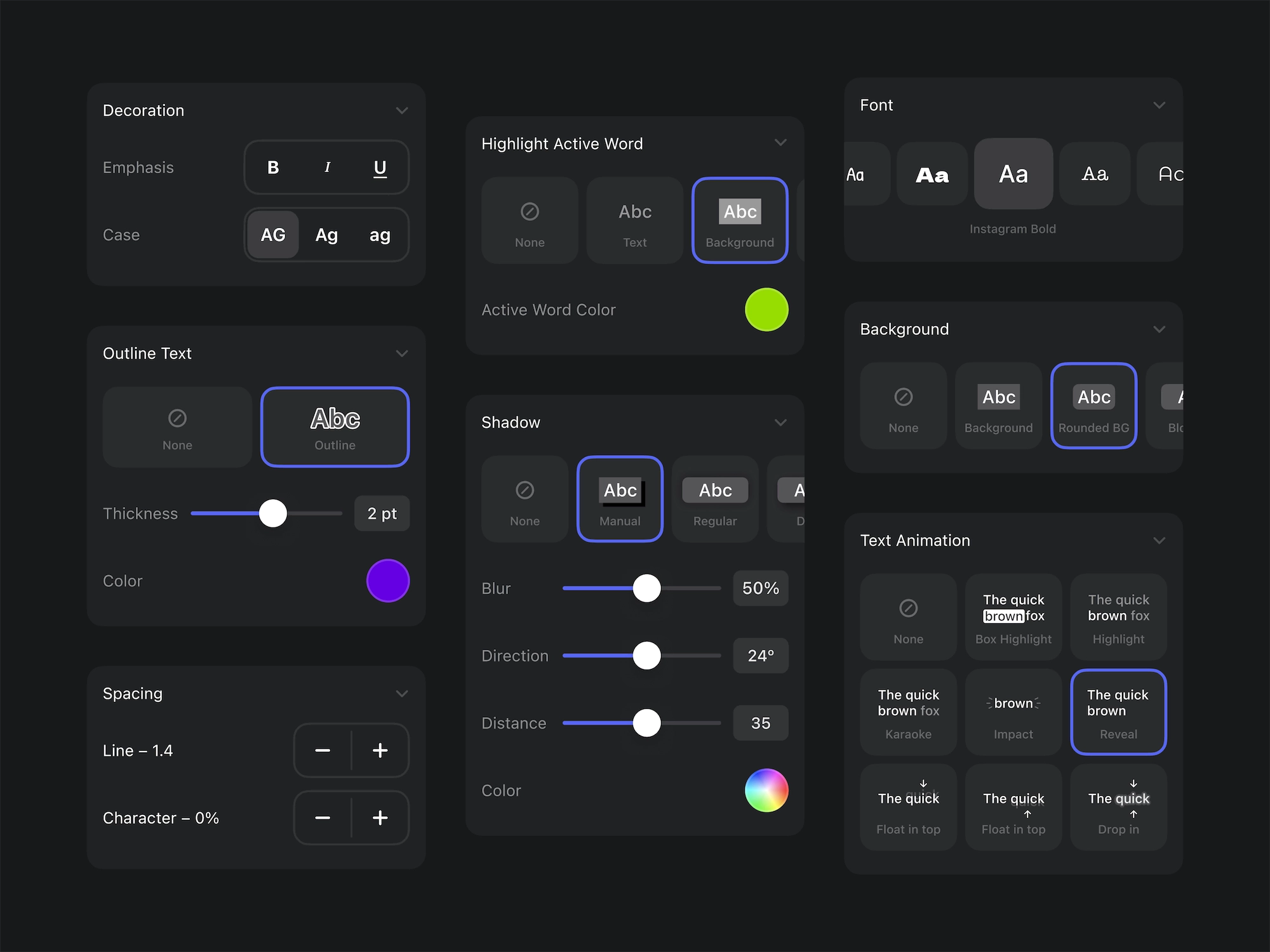Switch case to lowercase ag
The width and height of the screenshot is (1270, 952).
pyautogui.click(x=380, y=235)
